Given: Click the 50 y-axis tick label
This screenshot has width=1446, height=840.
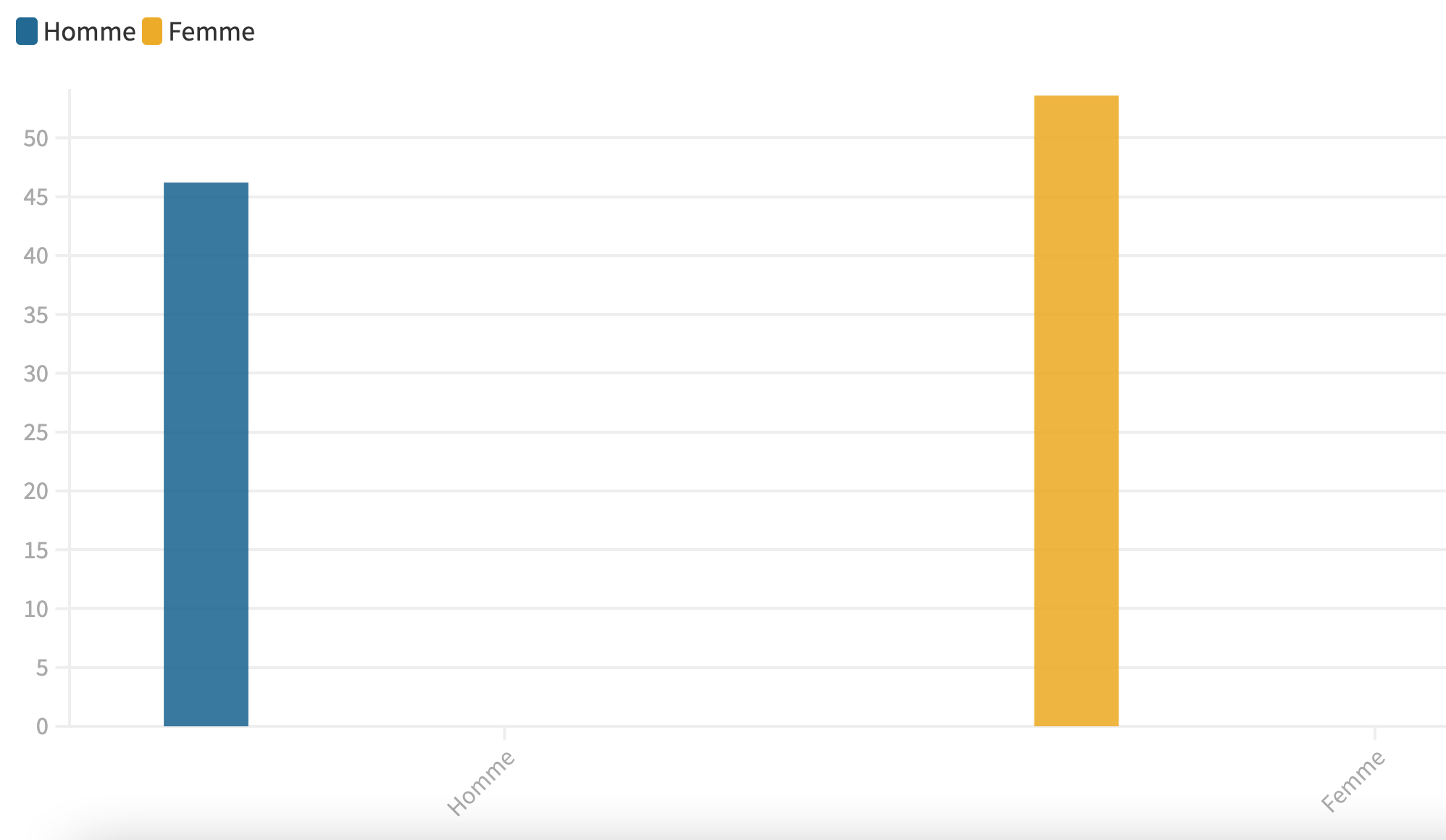Looking at the screenshot, I should [x=35, y=138].
